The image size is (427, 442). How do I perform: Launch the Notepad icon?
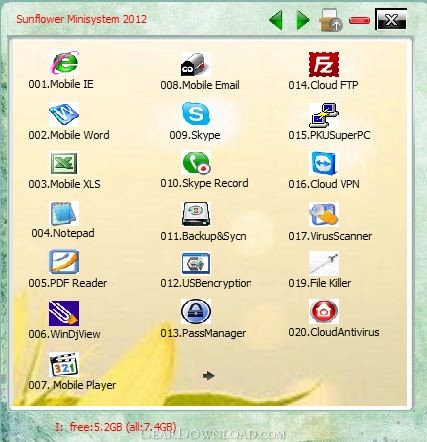64,213
